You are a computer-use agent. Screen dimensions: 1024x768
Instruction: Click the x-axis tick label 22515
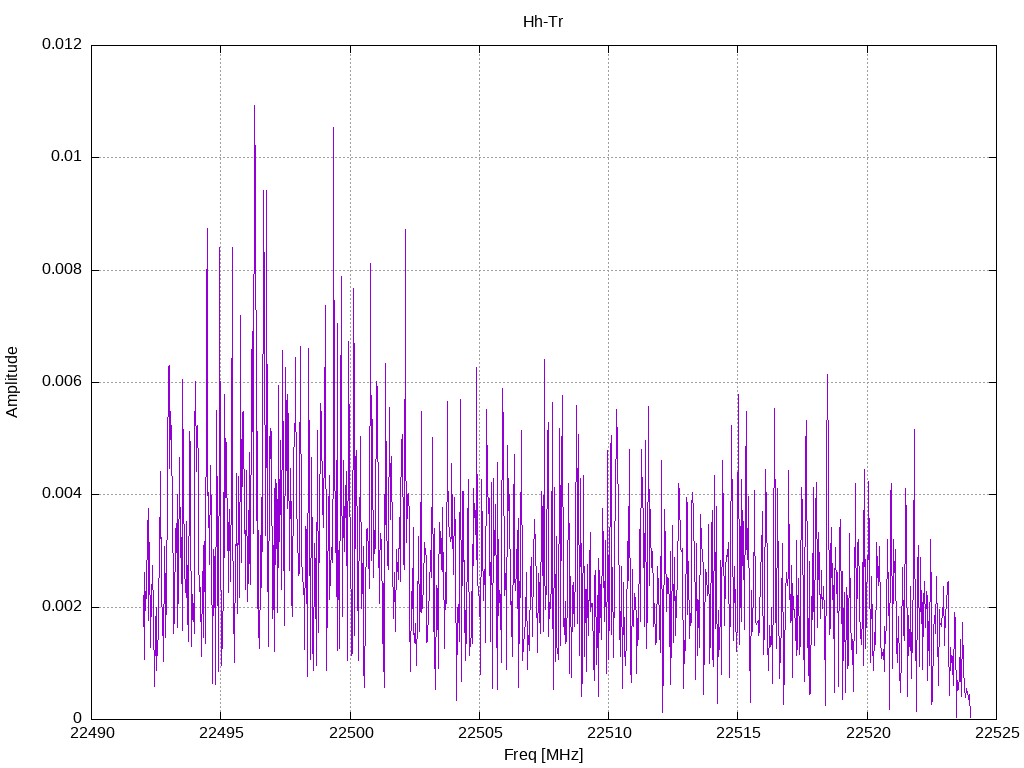[738, 733]
